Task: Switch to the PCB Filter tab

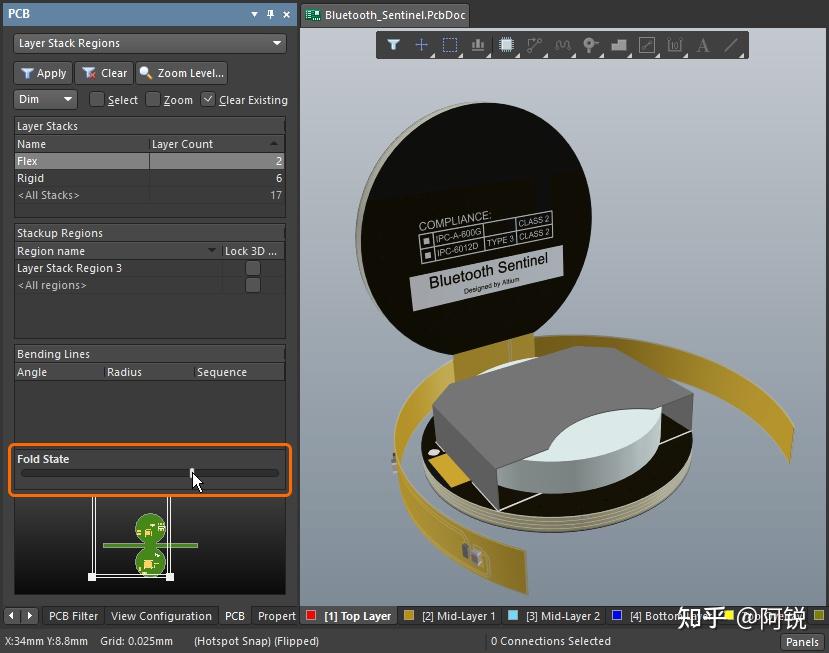Action: (x=73, y=616)
